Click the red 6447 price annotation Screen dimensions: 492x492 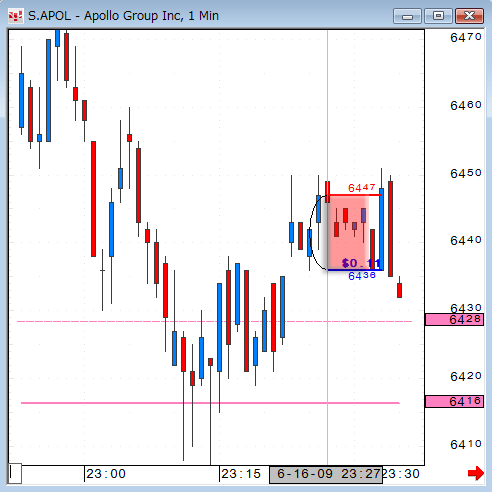(x=362, y=188)
